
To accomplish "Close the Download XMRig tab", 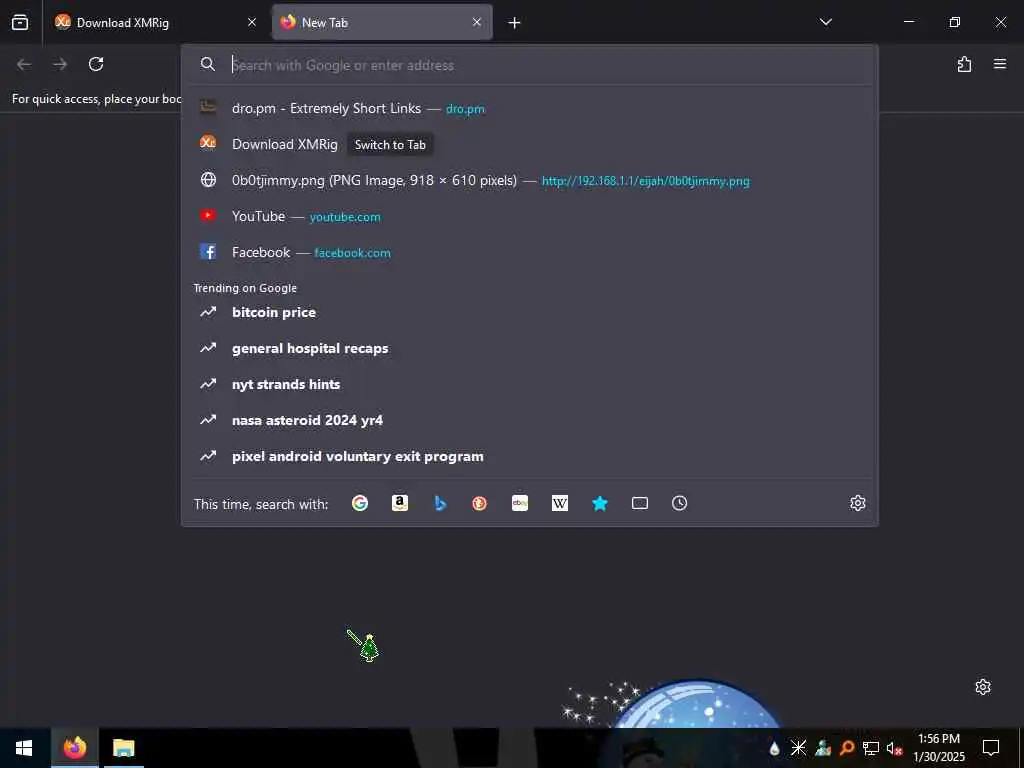I will point(251,22).
